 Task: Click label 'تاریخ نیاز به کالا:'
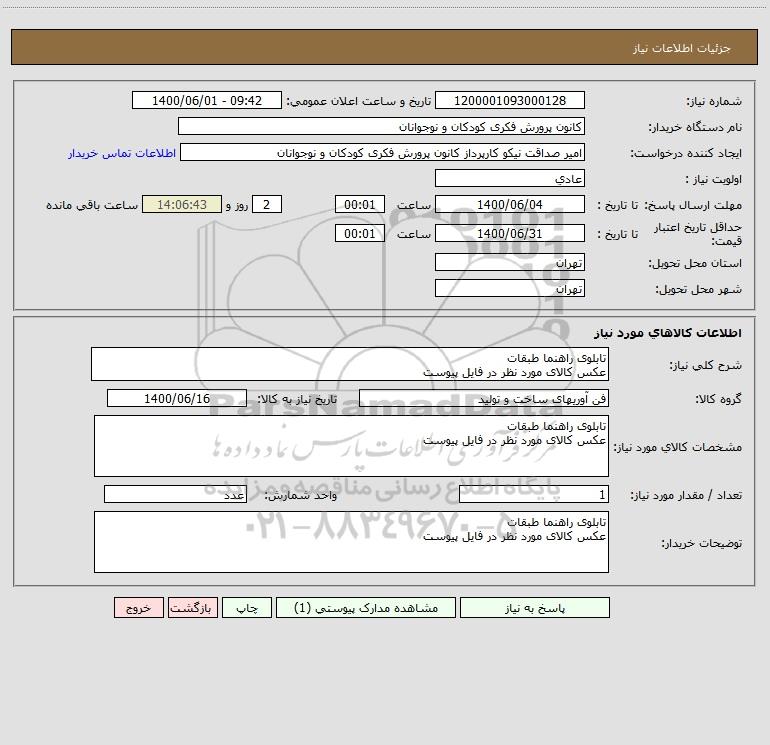(x=298, y=399)
